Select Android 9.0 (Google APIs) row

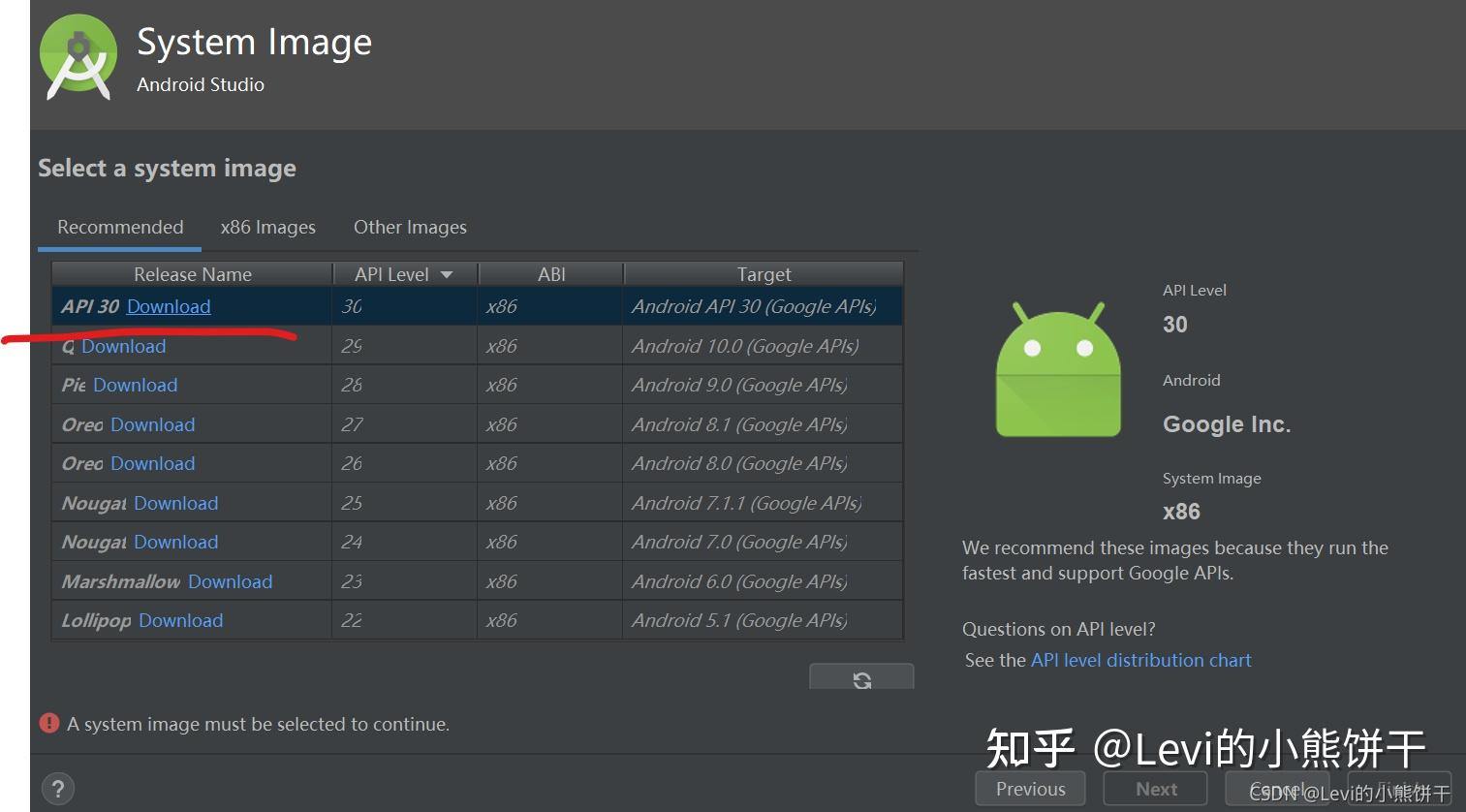(477, 385)
